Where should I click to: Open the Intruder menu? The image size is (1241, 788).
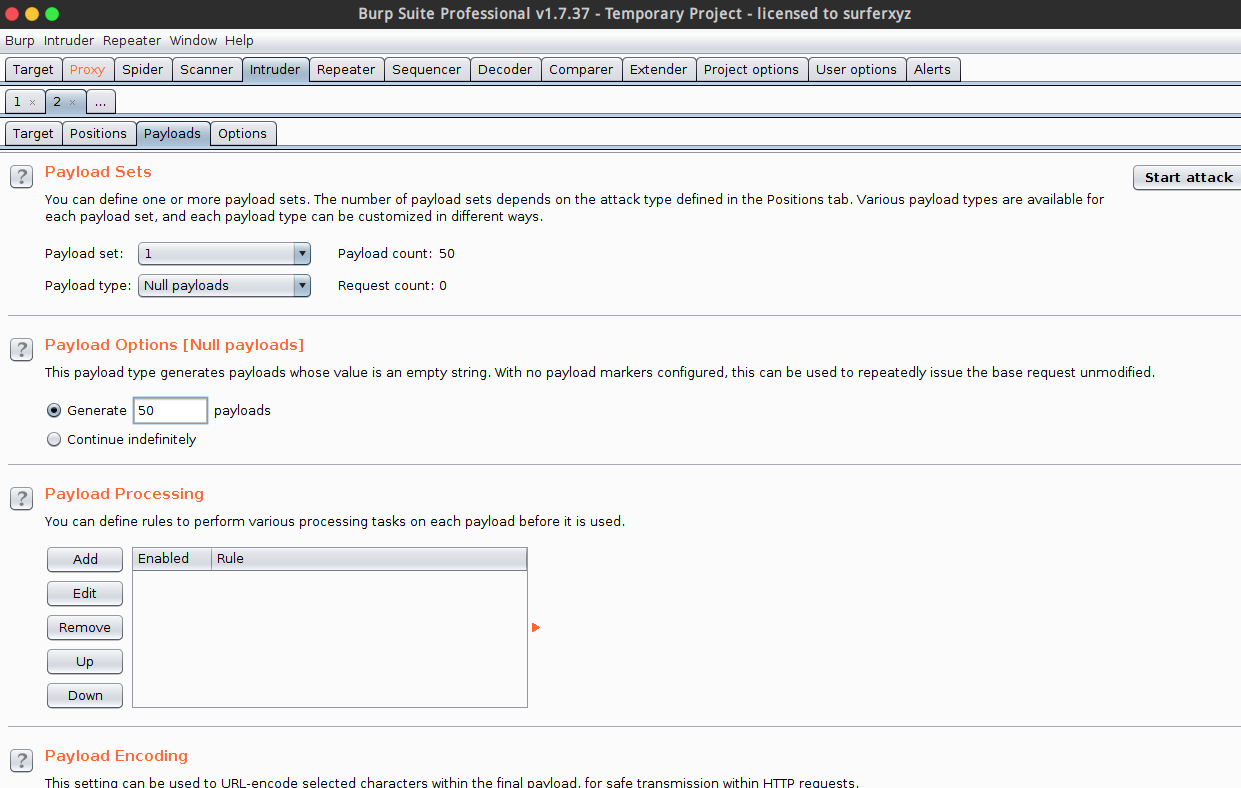[69, 41]
